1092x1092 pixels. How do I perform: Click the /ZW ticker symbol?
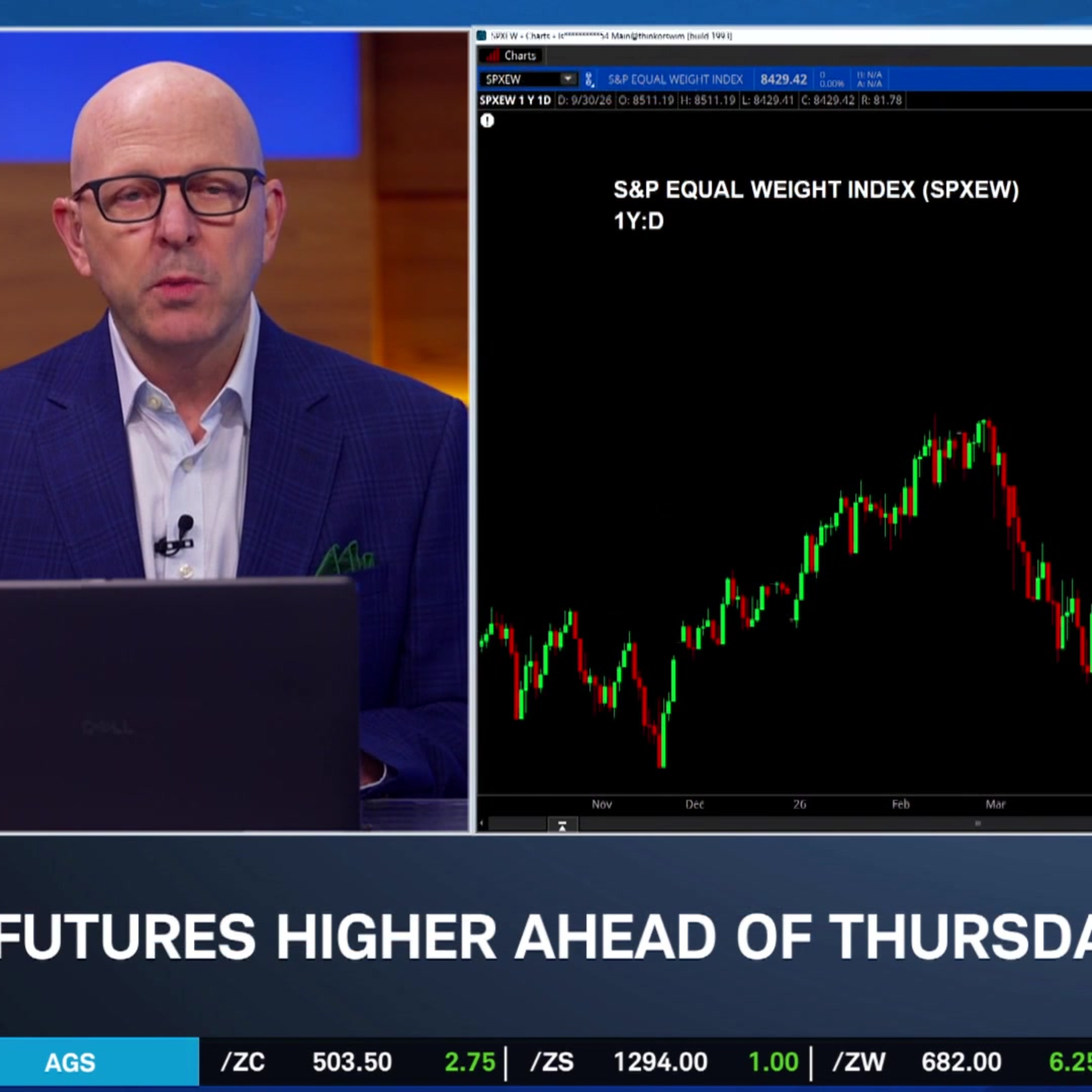coord(859,1062)
